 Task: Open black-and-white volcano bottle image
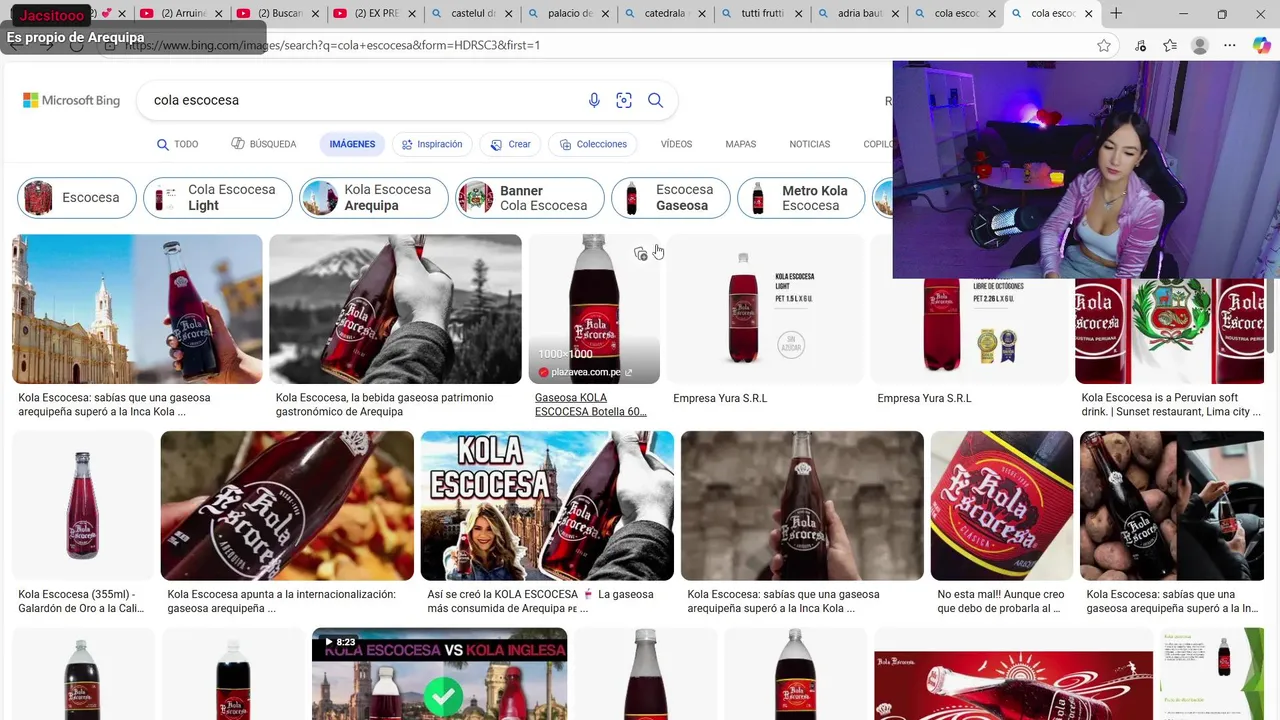[395, 309]
